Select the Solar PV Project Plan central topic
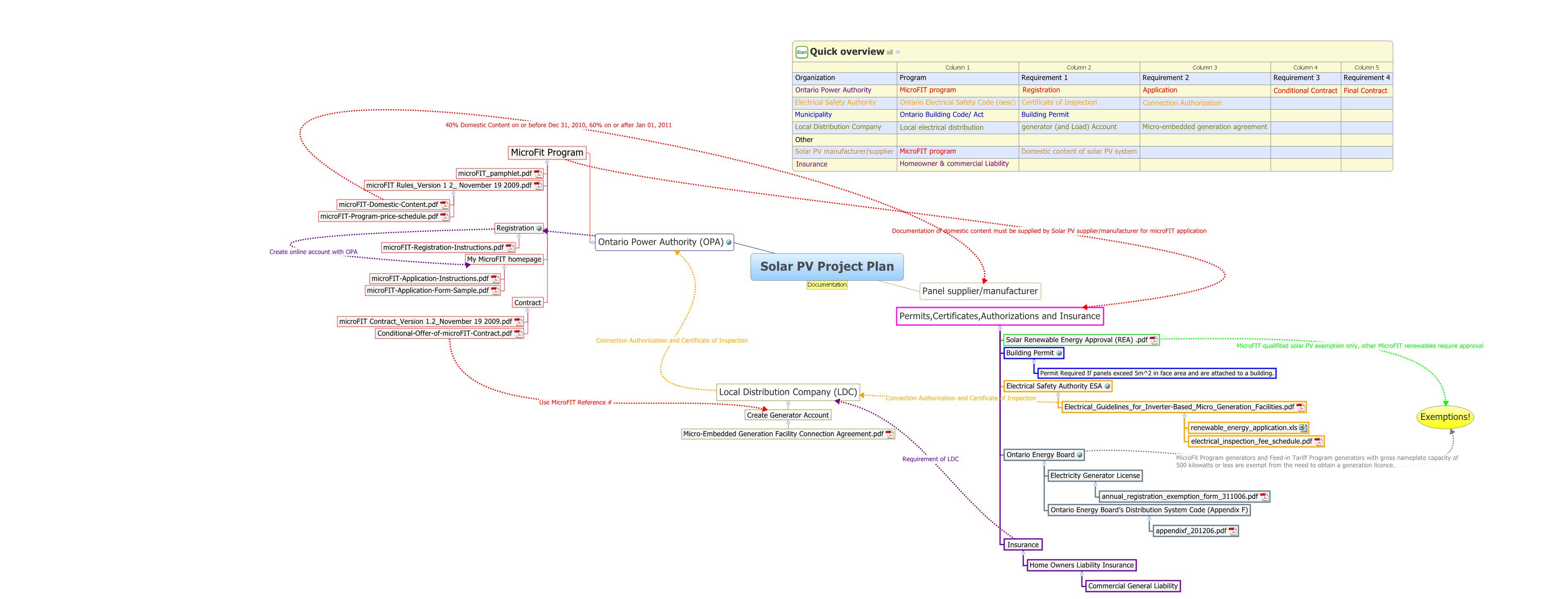This screenshot has width=1568, height=599. [x=827, y=267]
